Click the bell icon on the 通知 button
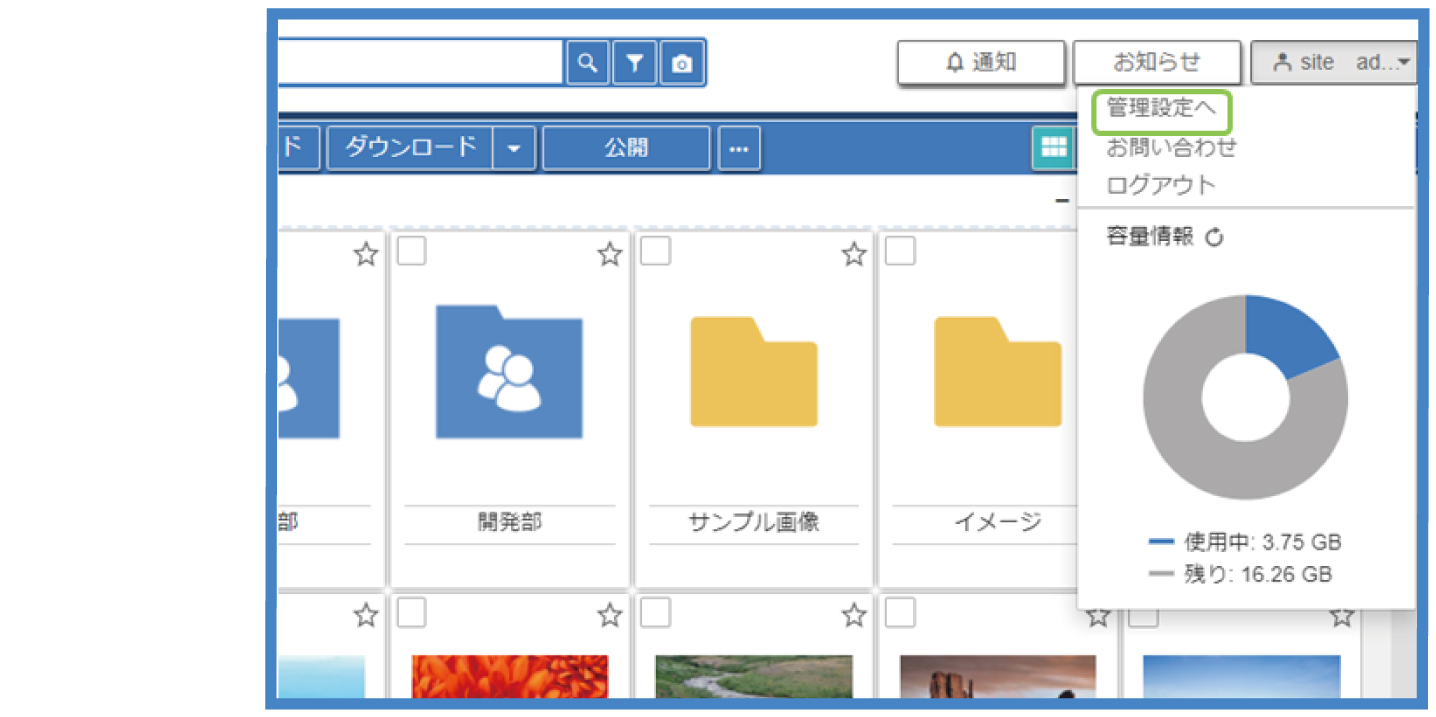The width and height of the screenshot is (1436, 717). click(x=957, y=62)
